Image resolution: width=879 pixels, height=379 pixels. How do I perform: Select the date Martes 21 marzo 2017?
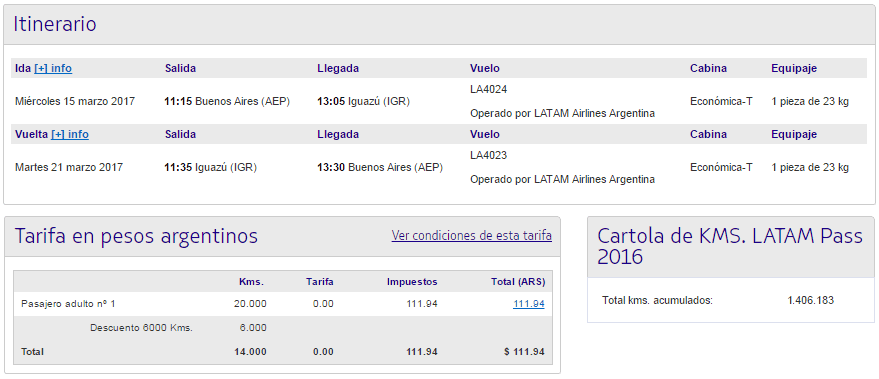[69, 168]
